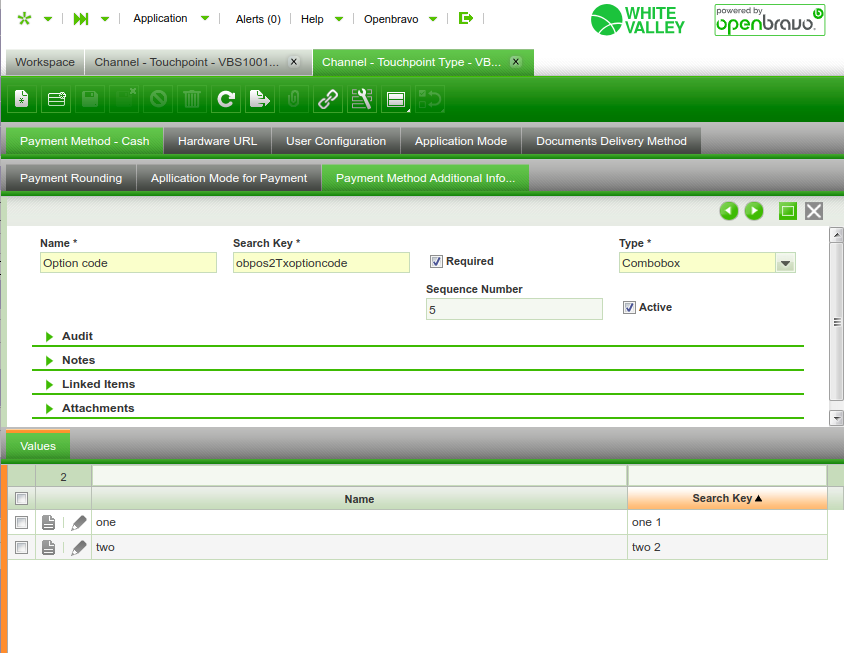
Task: Click the New Record toolbar icon
Action: [x=23, y=98]
